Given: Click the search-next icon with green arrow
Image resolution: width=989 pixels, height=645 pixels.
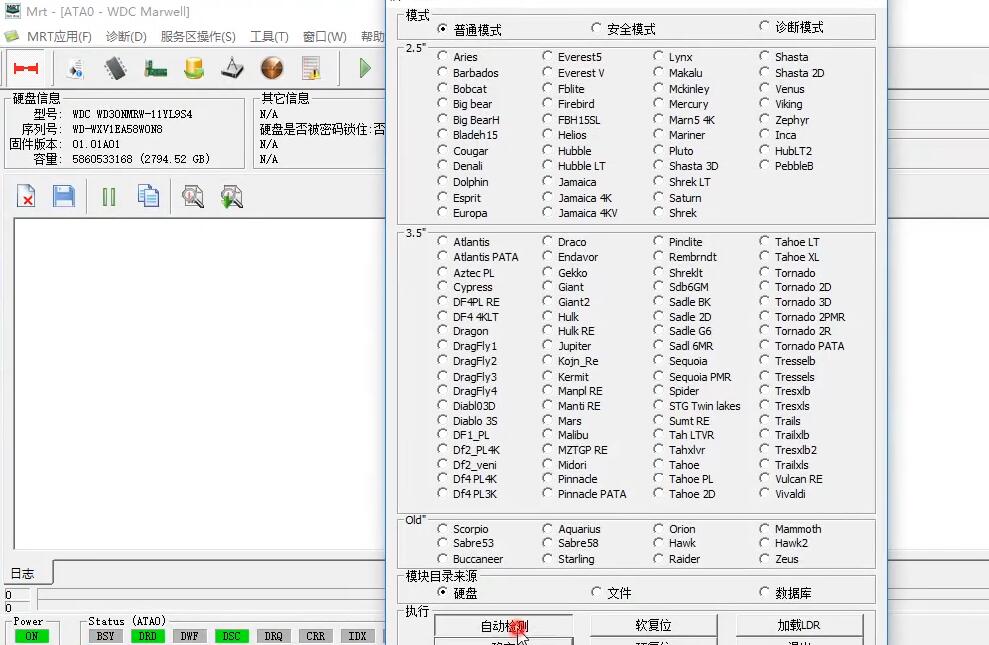Looking at the screenshot, I should pos(231,196).
